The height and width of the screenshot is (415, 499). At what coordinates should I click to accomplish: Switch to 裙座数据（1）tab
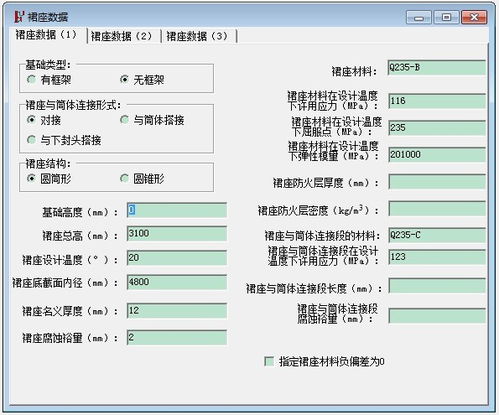[46, 35]
